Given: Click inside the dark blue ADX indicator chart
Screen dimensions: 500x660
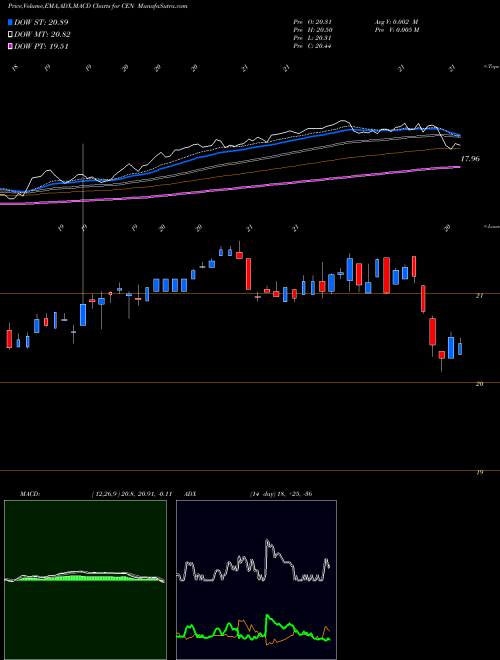Looking at the screenshot, I should click(256, 580).
